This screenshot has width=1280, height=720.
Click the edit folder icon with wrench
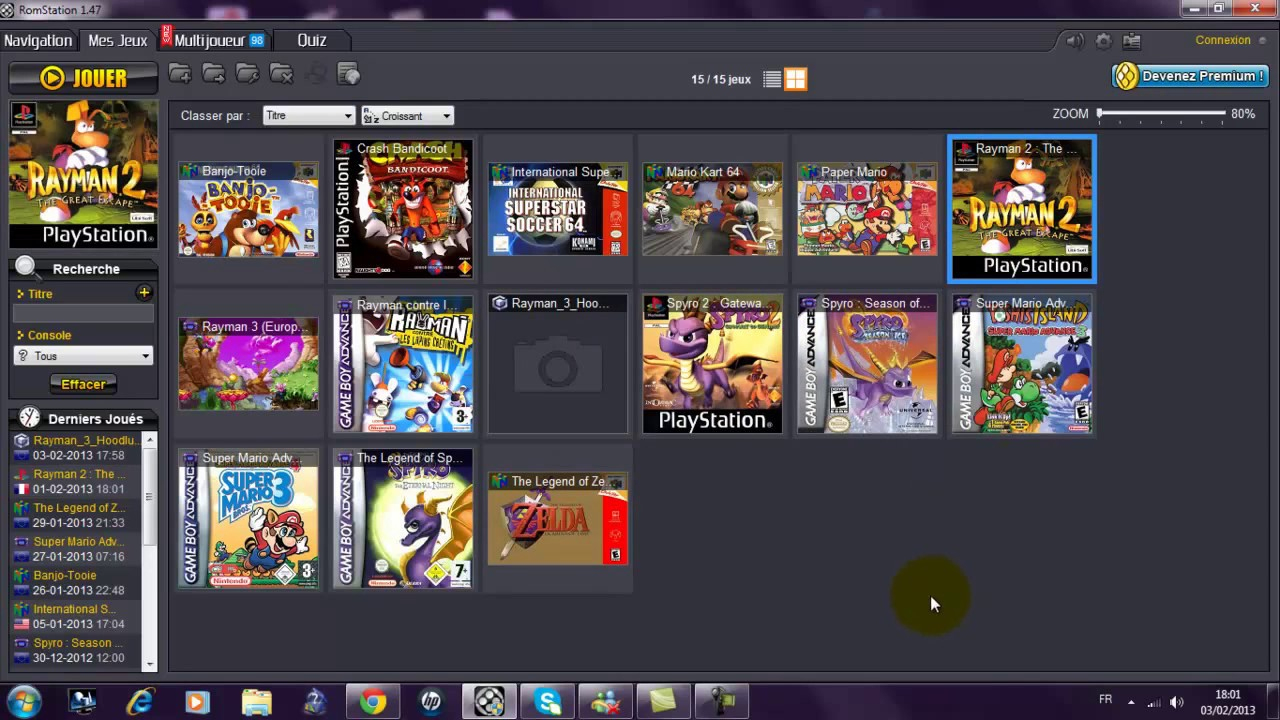[248, 74]
